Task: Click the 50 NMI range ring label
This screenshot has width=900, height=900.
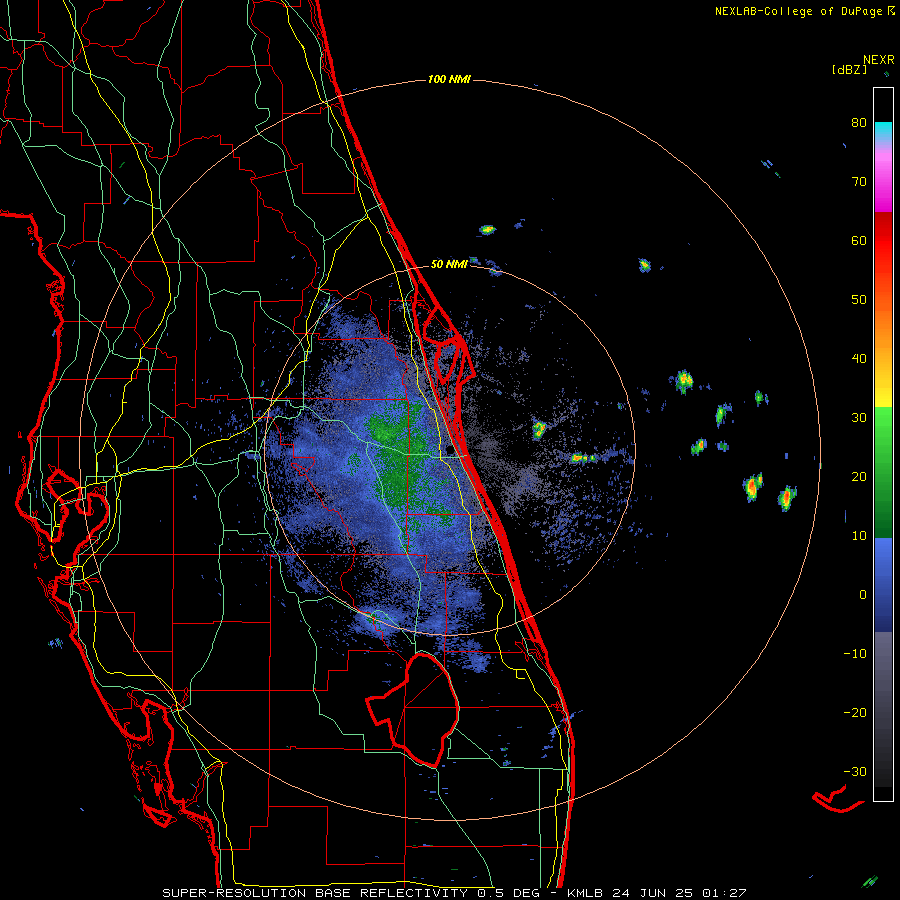Action: [449, 265]
